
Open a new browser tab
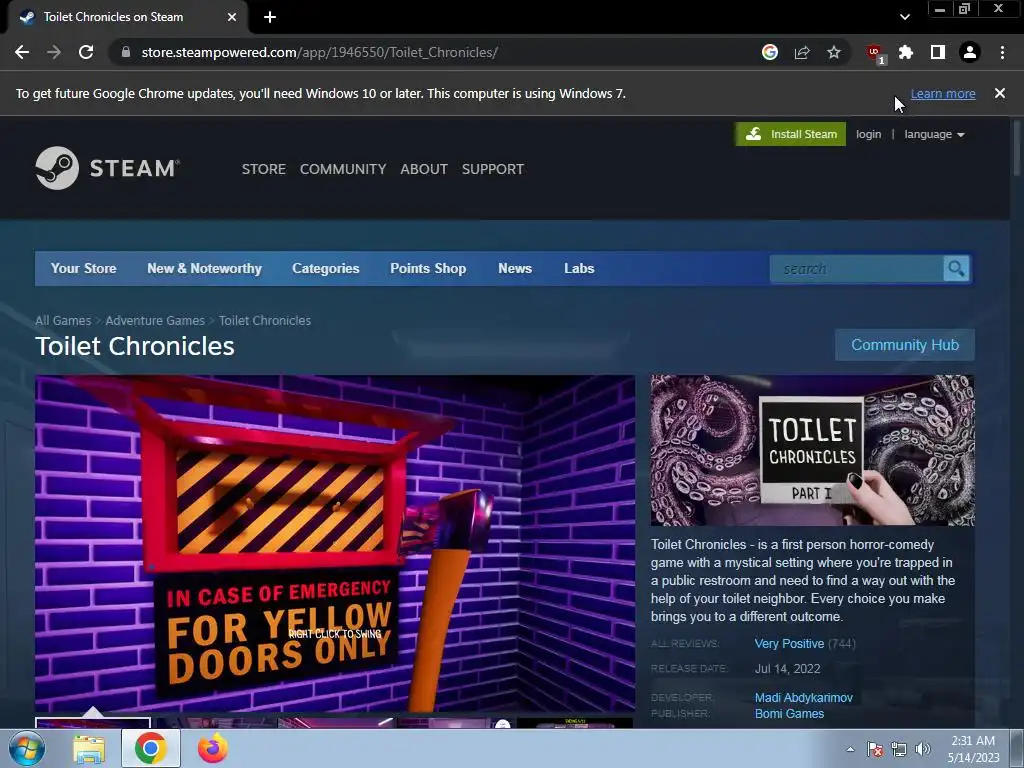click(x=270, y=17)
